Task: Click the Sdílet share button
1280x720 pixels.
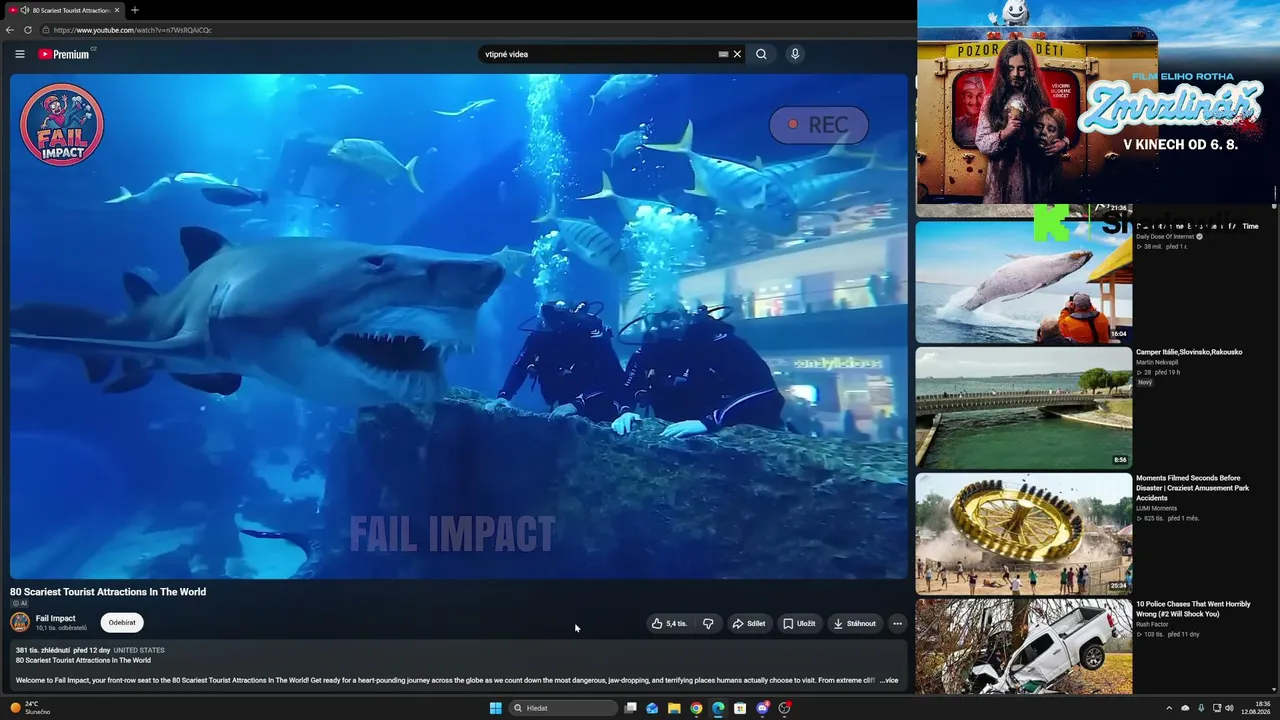Action: 749,623
